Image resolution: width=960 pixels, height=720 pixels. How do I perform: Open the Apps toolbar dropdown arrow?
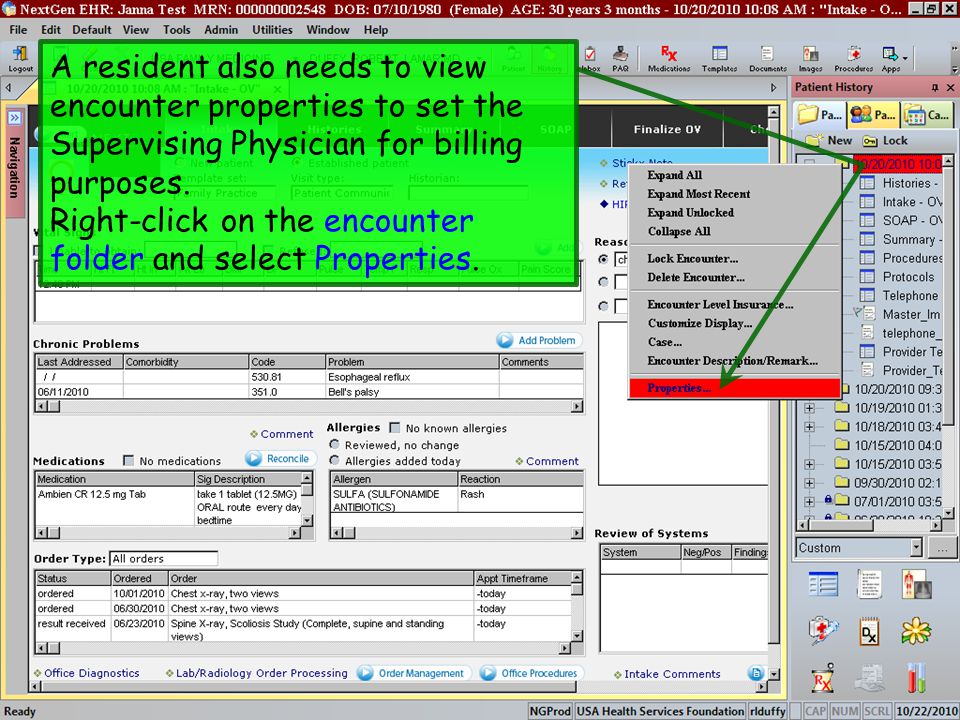(905, 58)
